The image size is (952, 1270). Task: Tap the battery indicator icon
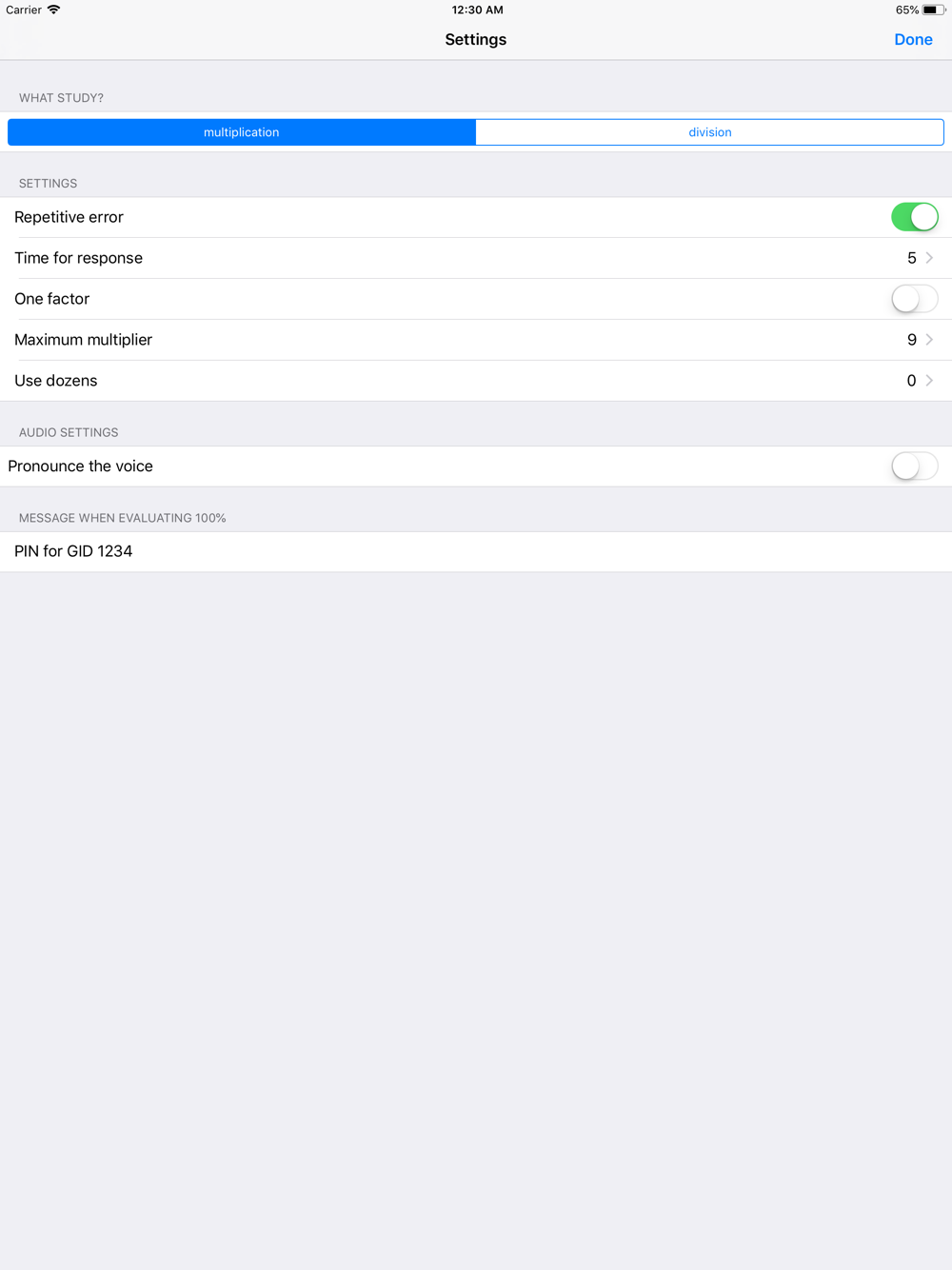(x=933, y=10)
